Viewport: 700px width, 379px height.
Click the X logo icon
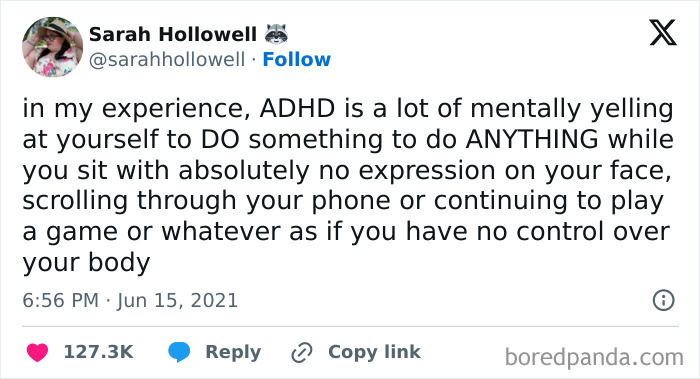click(x=663, y=33)
